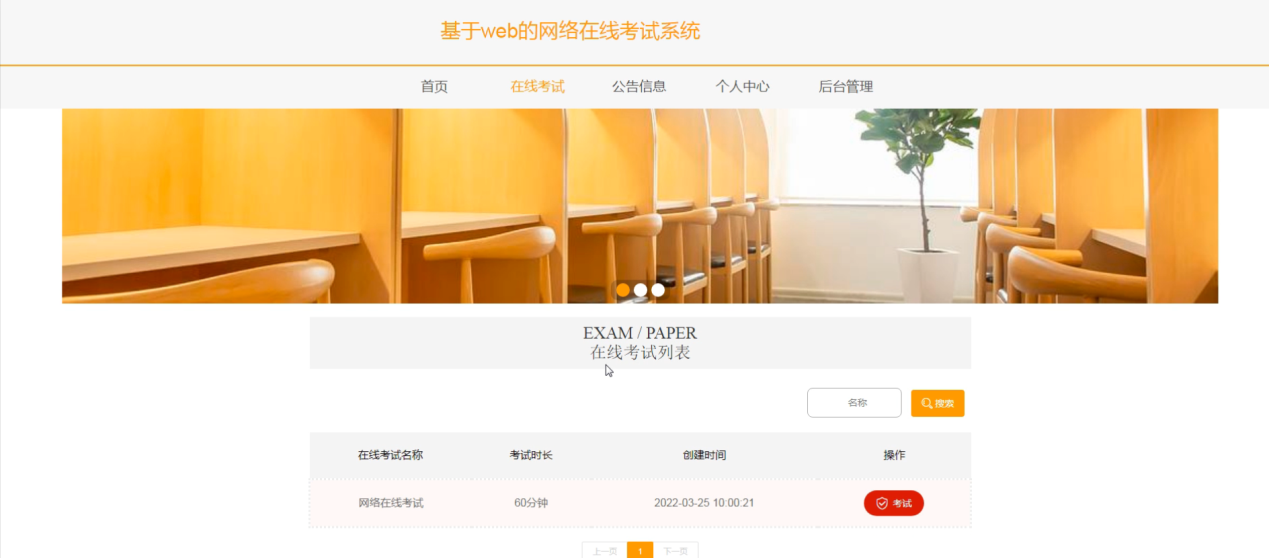
Task: Click page number 1 in pagination
Action: click(x=640, y=550)
